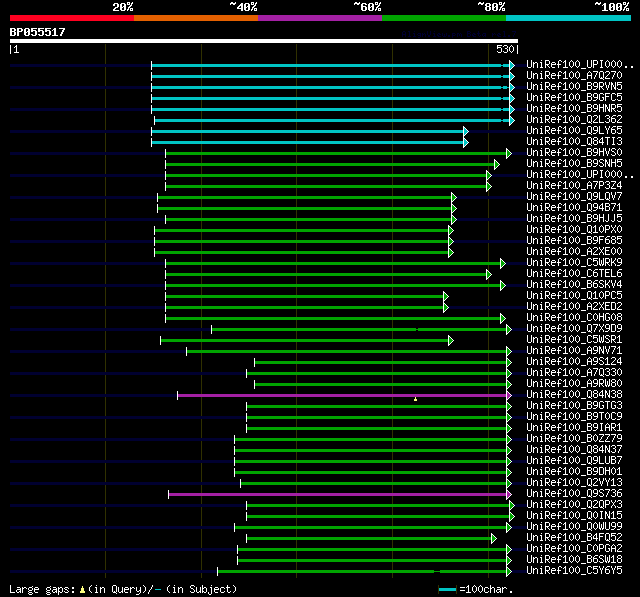Select the UniRef100_A9RW80 label
Viewport: 640px width, 597px height.
tap(574, 384)
